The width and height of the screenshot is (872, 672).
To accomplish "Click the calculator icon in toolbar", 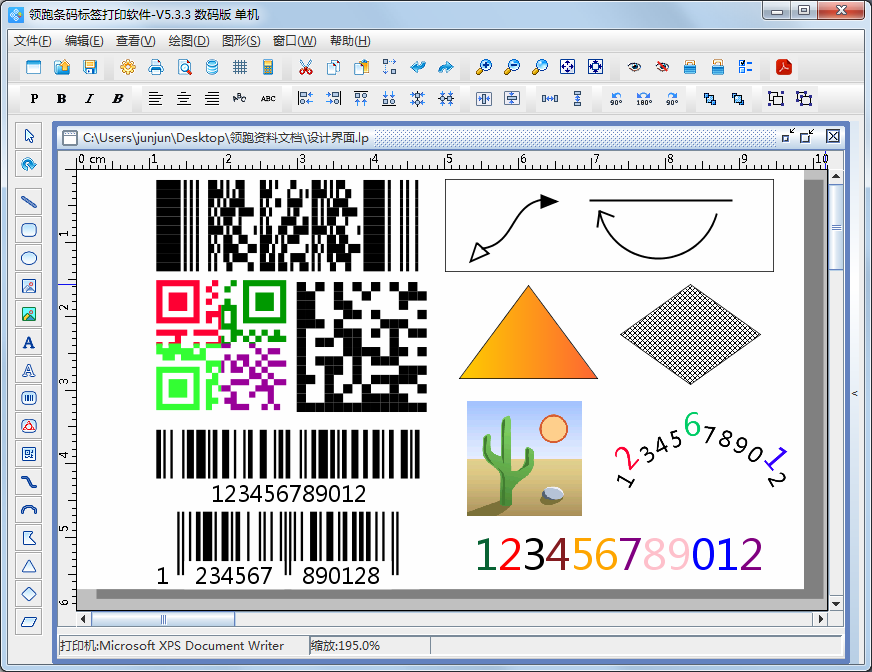I will coord(268,67).
